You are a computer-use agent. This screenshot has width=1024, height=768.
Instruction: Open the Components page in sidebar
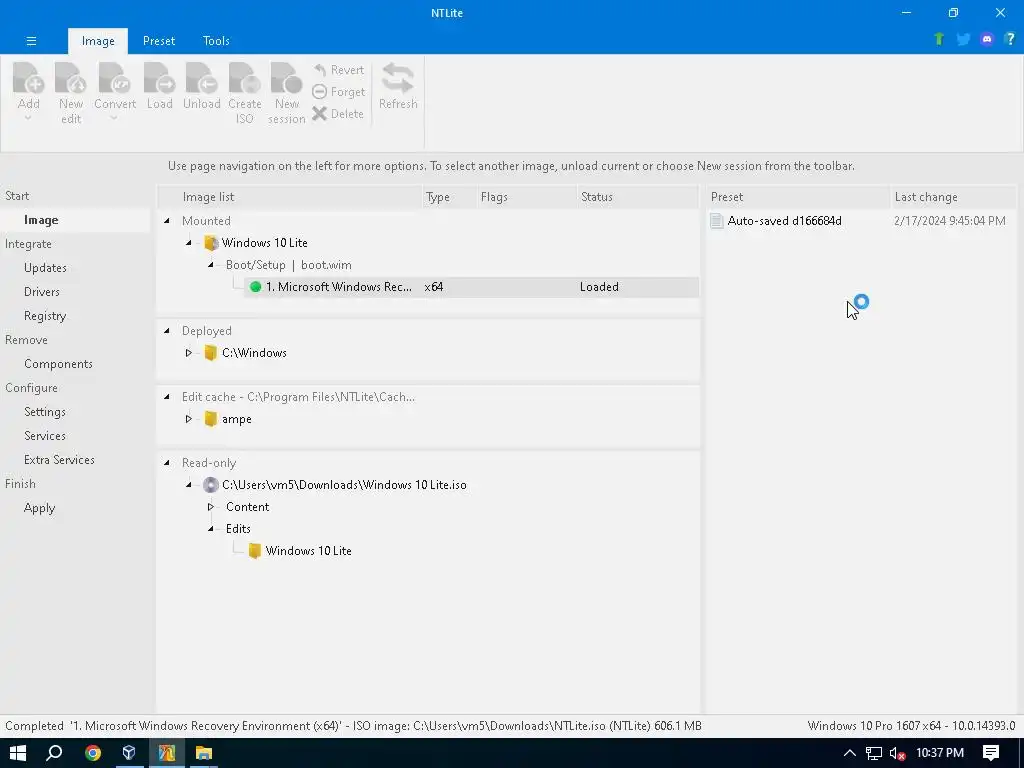click(x=58, y=364)
